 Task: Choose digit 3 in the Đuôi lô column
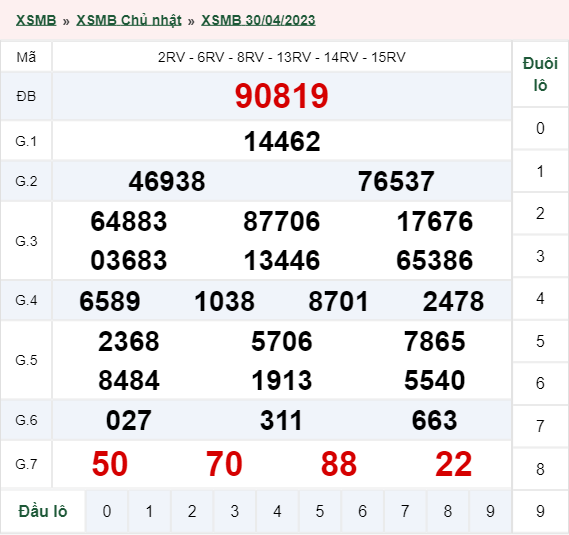coord(540,256)
